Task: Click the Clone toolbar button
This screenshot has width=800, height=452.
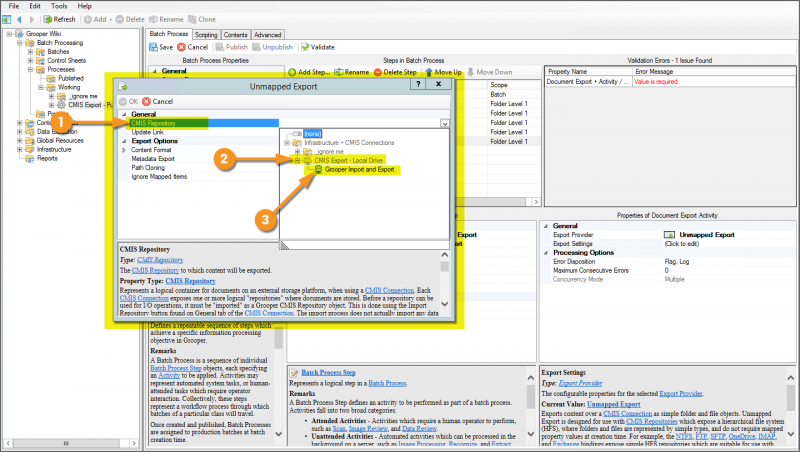Action: (x=202, y=19)
